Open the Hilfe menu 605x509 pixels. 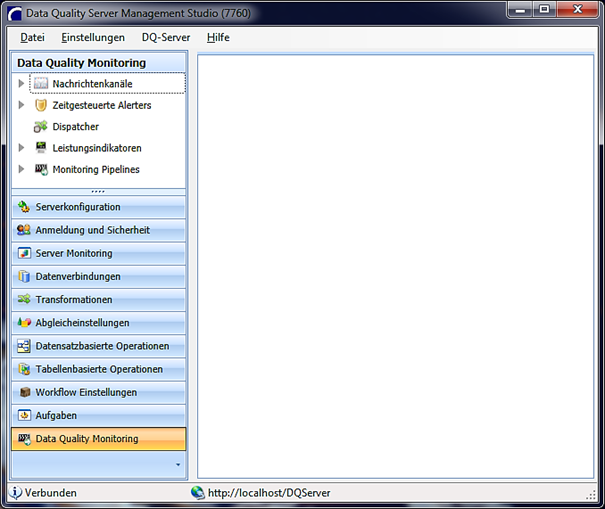pos(218,37)
